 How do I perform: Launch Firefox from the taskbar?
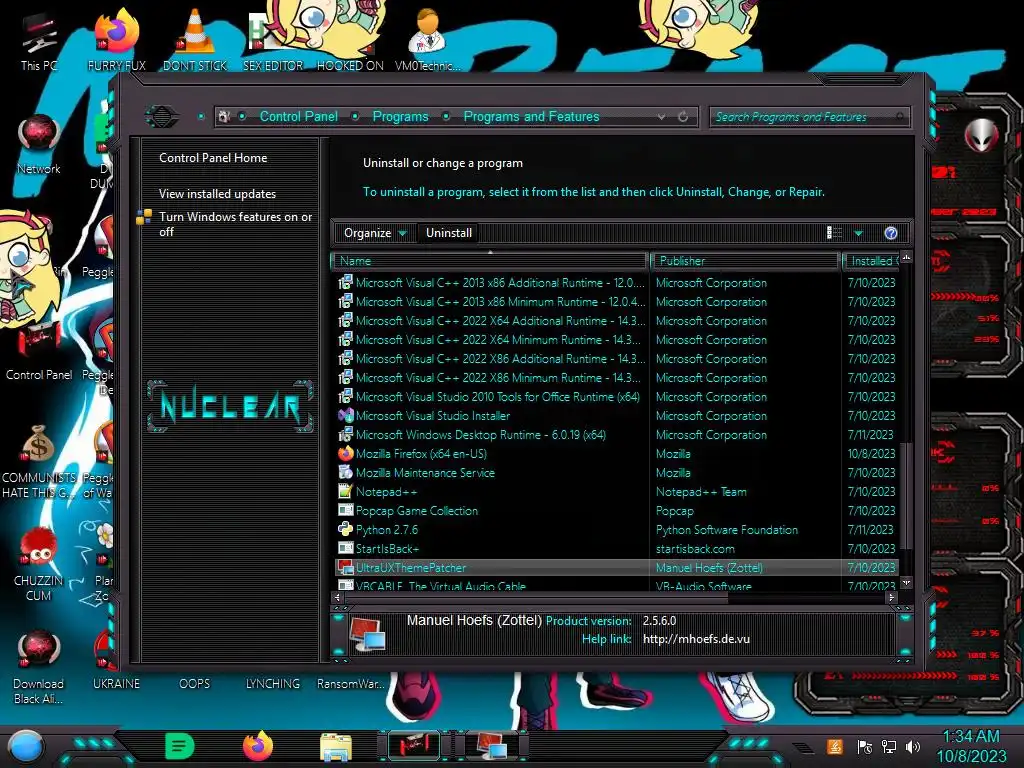pos(258,746)
